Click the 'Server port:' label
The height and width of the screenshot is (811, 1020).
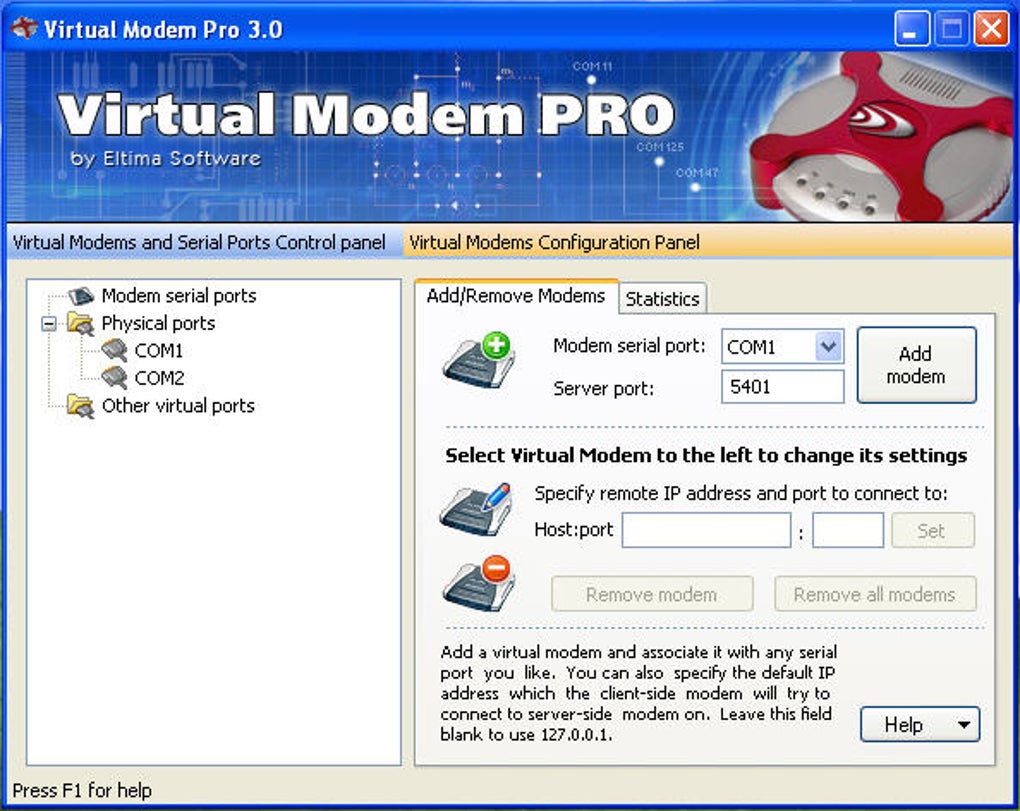click(603, 388)
